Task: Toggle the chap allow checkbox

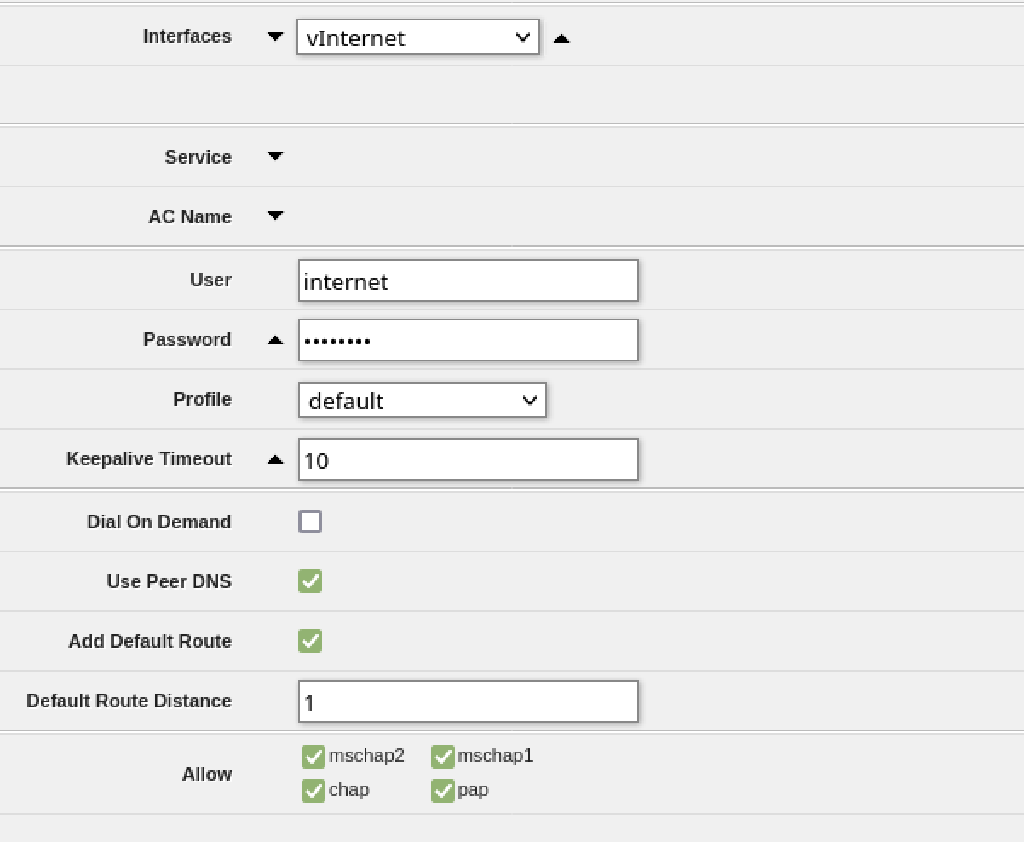Action: [313, 790]
